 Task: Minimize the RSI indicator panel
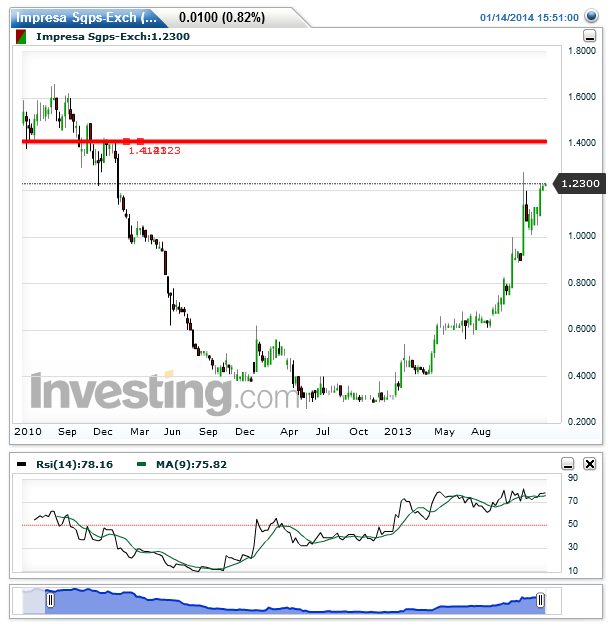click(x=568, y=464)
